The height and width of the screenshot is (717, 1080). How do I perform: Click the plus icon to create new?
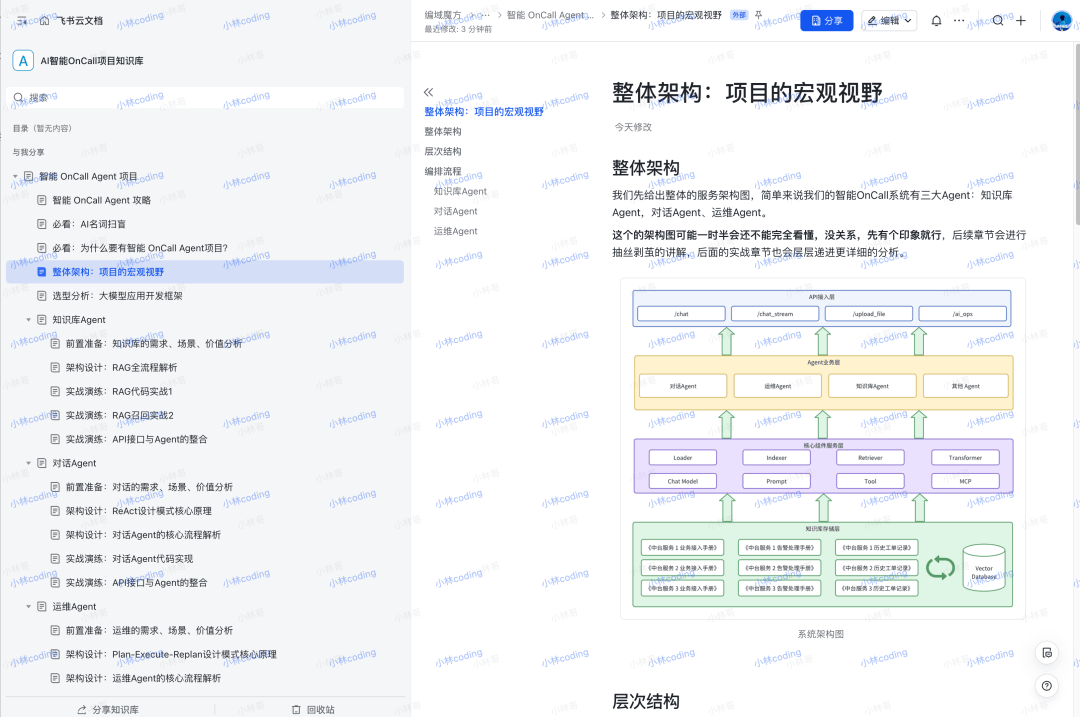coord(1021,21)
